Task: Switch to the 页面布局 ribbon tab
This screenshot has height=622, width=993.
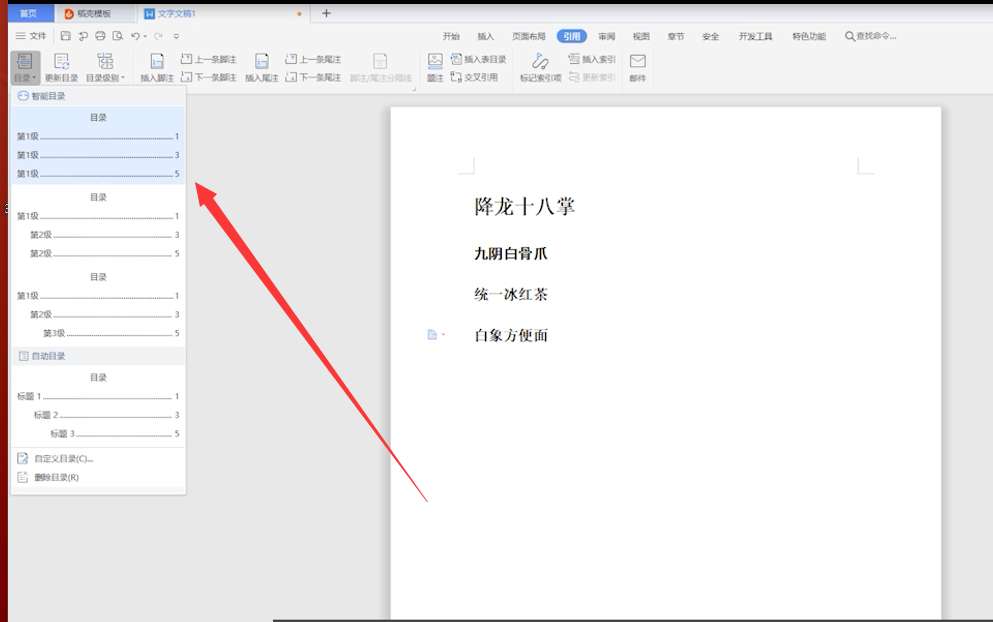Action: [x=528, y=36]
